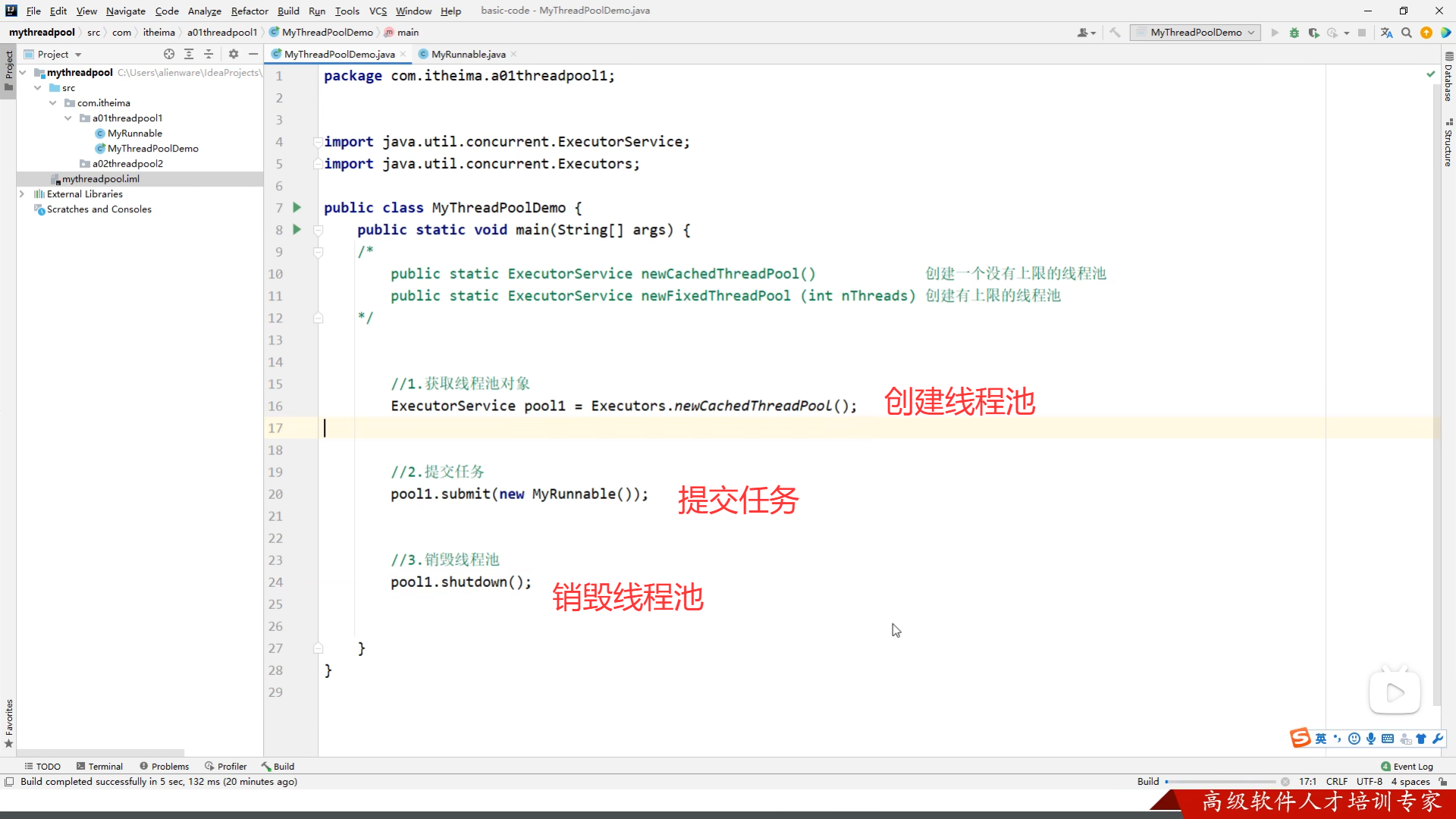The width and height of the screenshot is (1456, 819).
Task: Open the Terminal tool window
Action: click(x=99, y=766)
